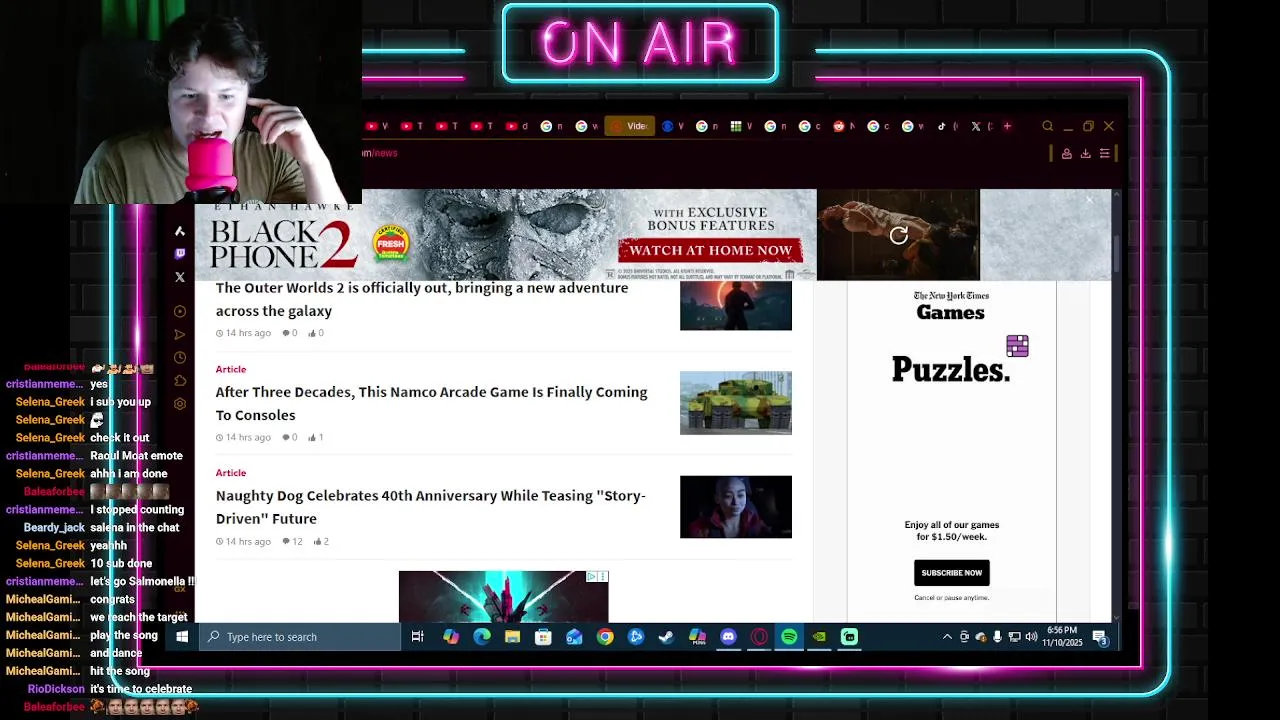
Task: Open the Black Phone 2 ad title
Action: click(283, 244)
